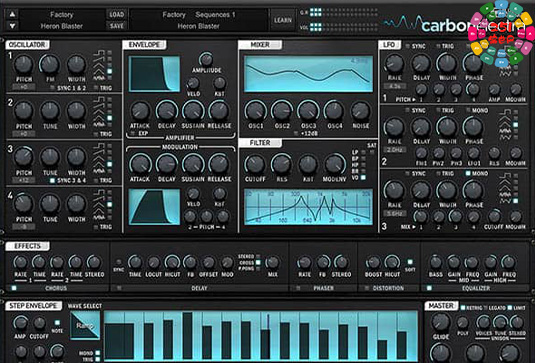
Task: Turn on filter SAT saturation
Action: [372, 152]
